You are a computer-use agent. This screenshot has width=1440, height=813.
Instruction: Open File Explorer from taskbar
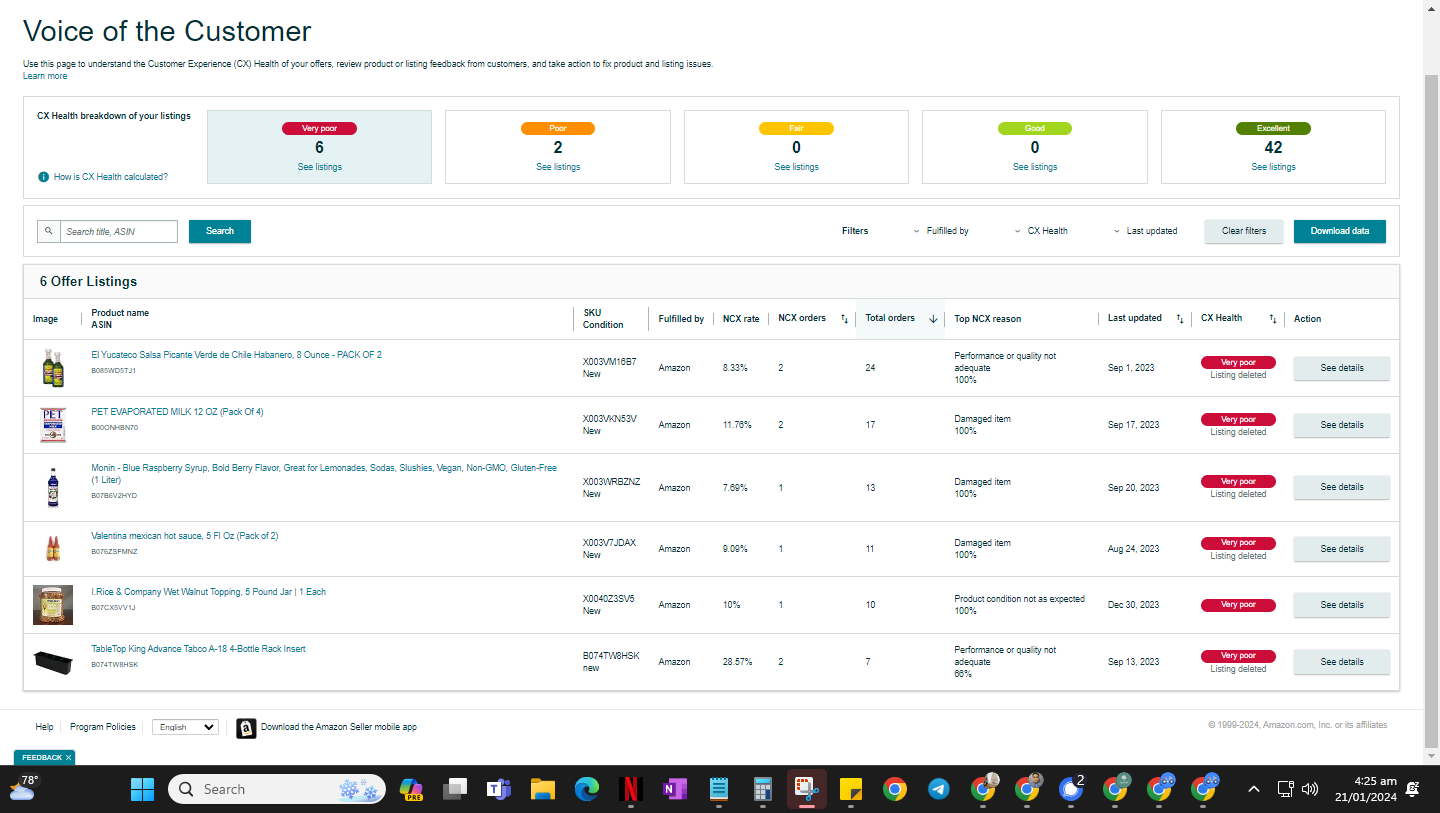[542, 789]
